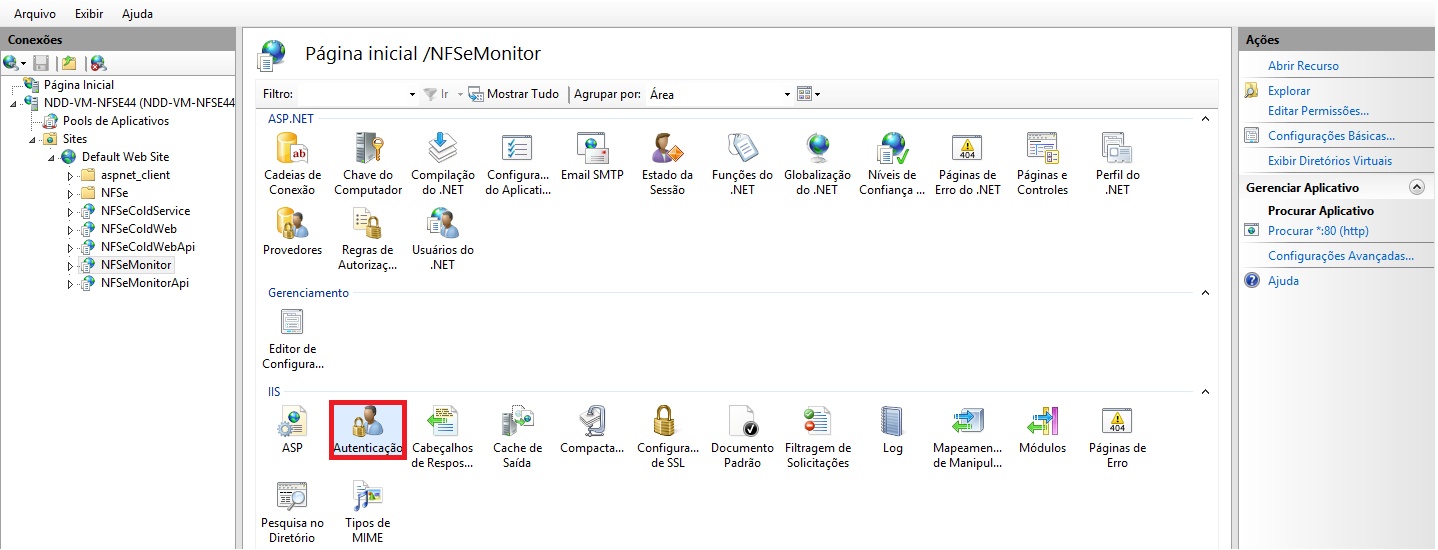Open Cadeias de Conexão feature
This screenshot has width=1438, height=550.
[x=292, y=164]
